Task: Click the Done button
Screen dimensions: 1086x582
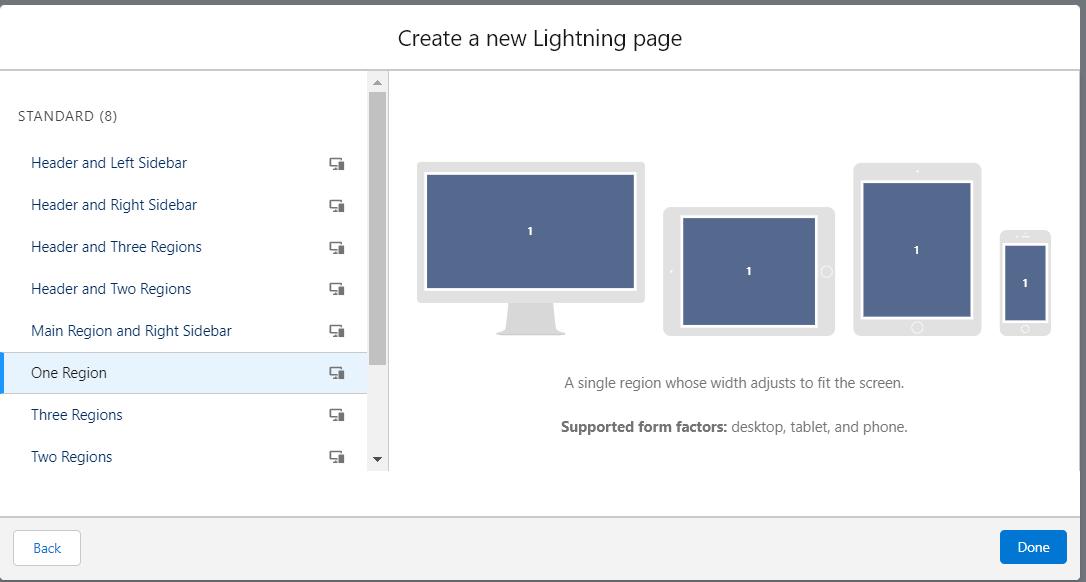Action: (1033, 547)
